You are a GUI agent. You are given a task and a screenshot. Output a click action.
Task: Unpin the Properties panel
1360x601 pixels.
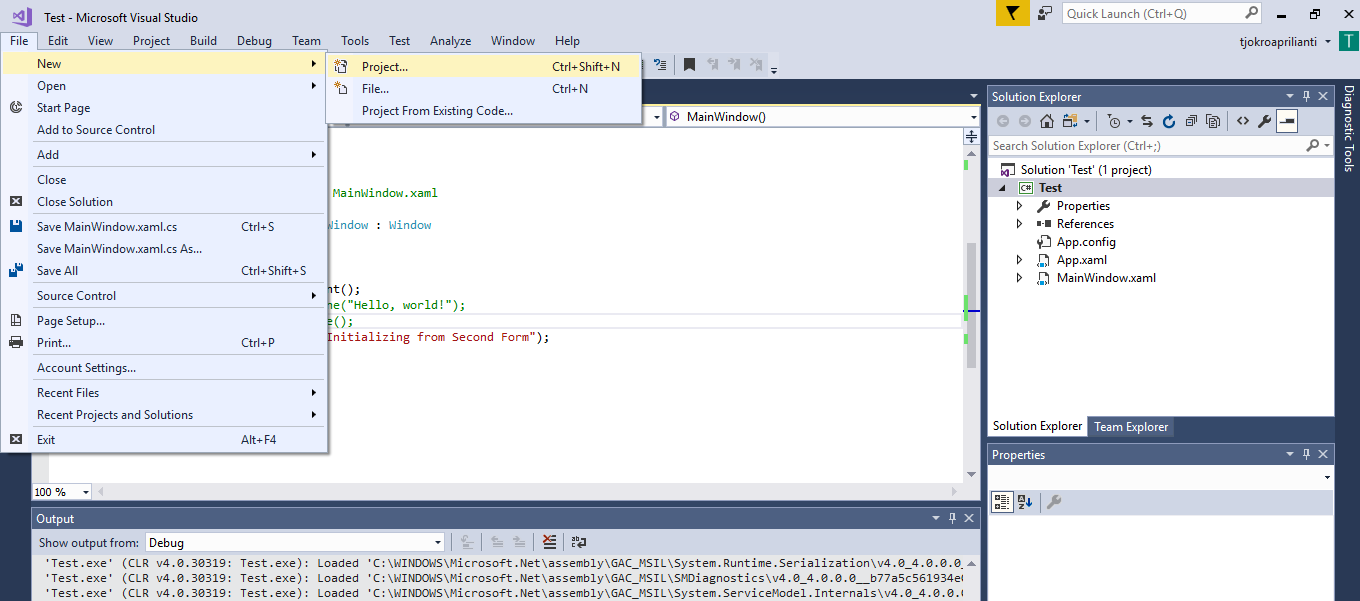1306,454
